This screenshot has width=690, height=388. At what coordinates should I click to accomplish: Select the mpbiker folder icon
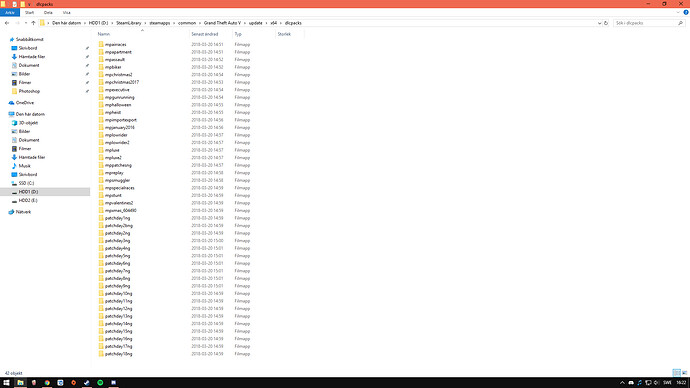click(x=101, y=67)
